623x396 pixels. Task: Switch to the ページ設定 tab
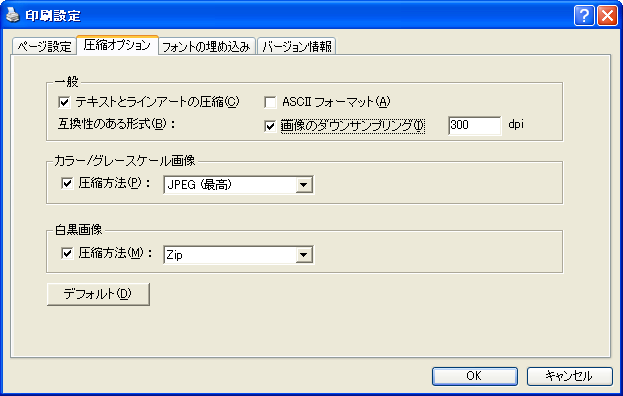(x=44, y=46)
